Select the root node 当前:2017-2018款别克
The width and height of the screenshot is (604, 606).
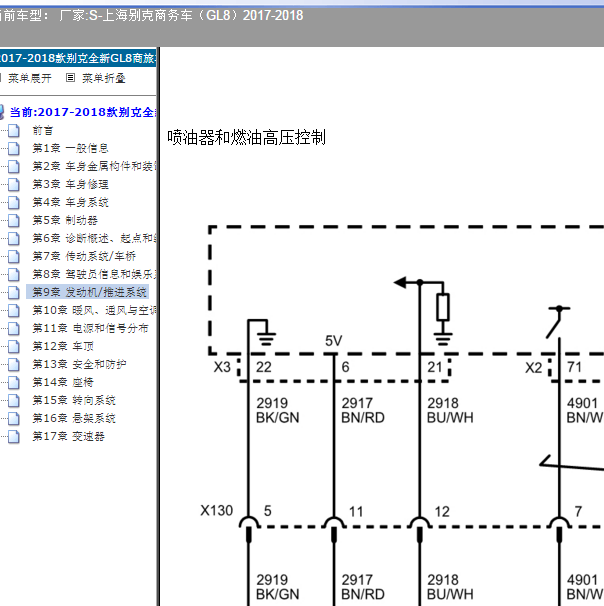click(x=83, y=112)
